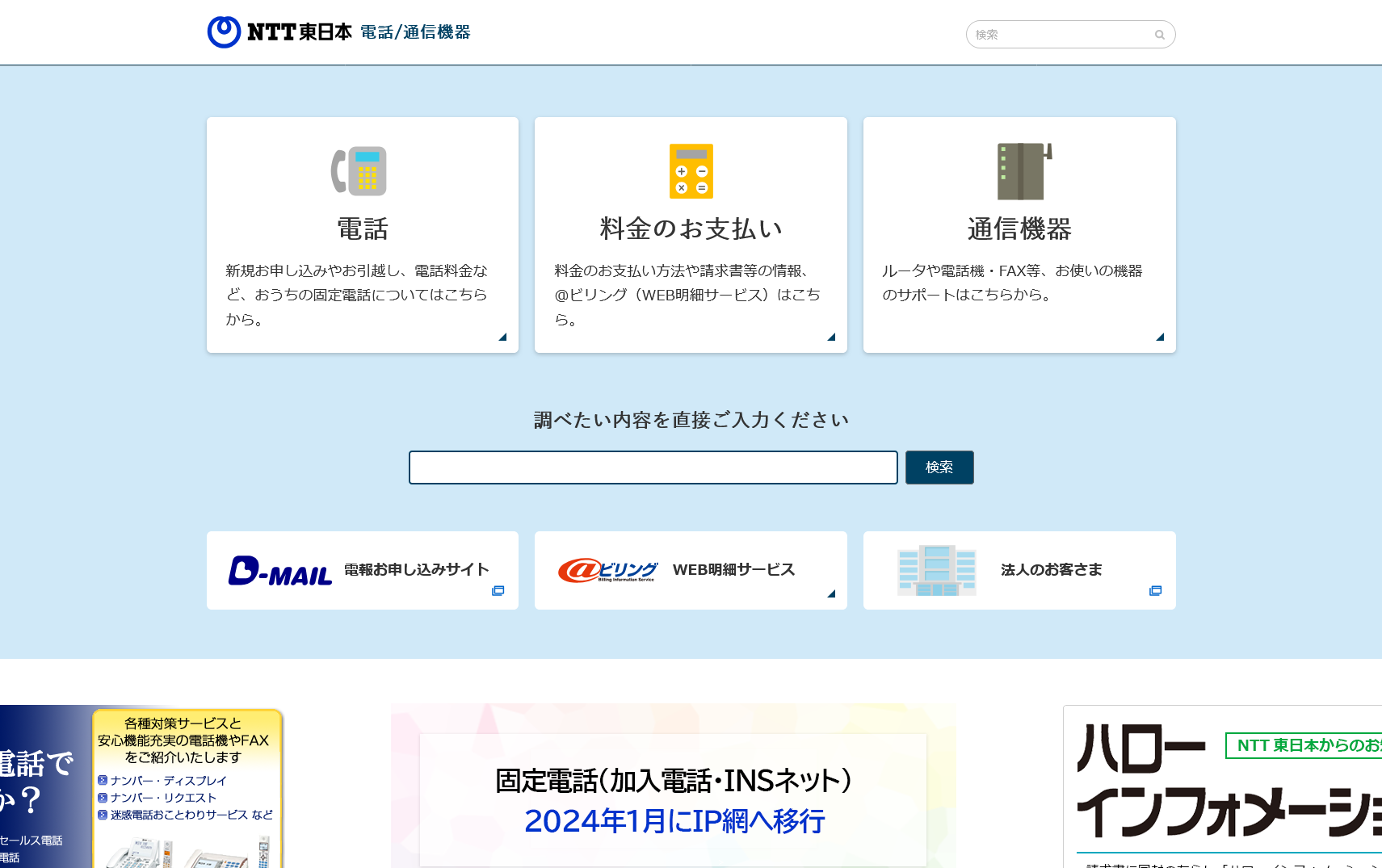Click the center search input field
This screenshot has height=868, width=1382.
[653, 467]
